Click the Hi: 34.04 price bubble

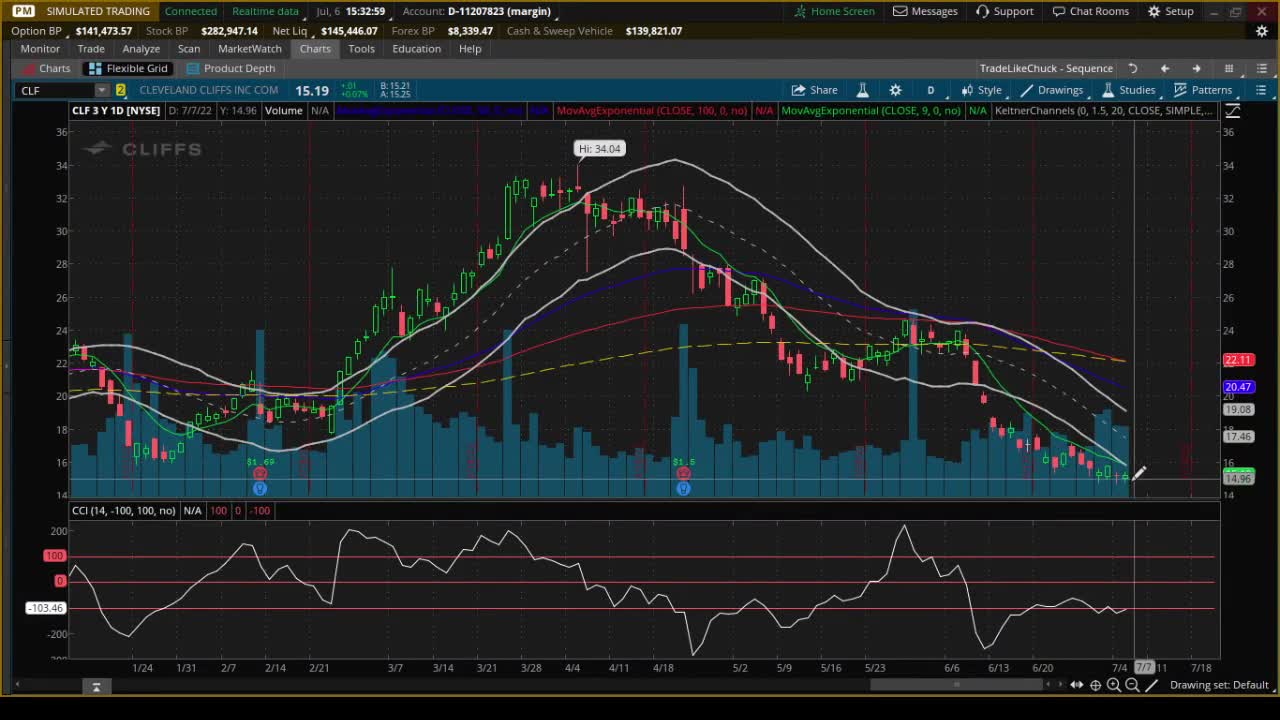click(599, 149)
